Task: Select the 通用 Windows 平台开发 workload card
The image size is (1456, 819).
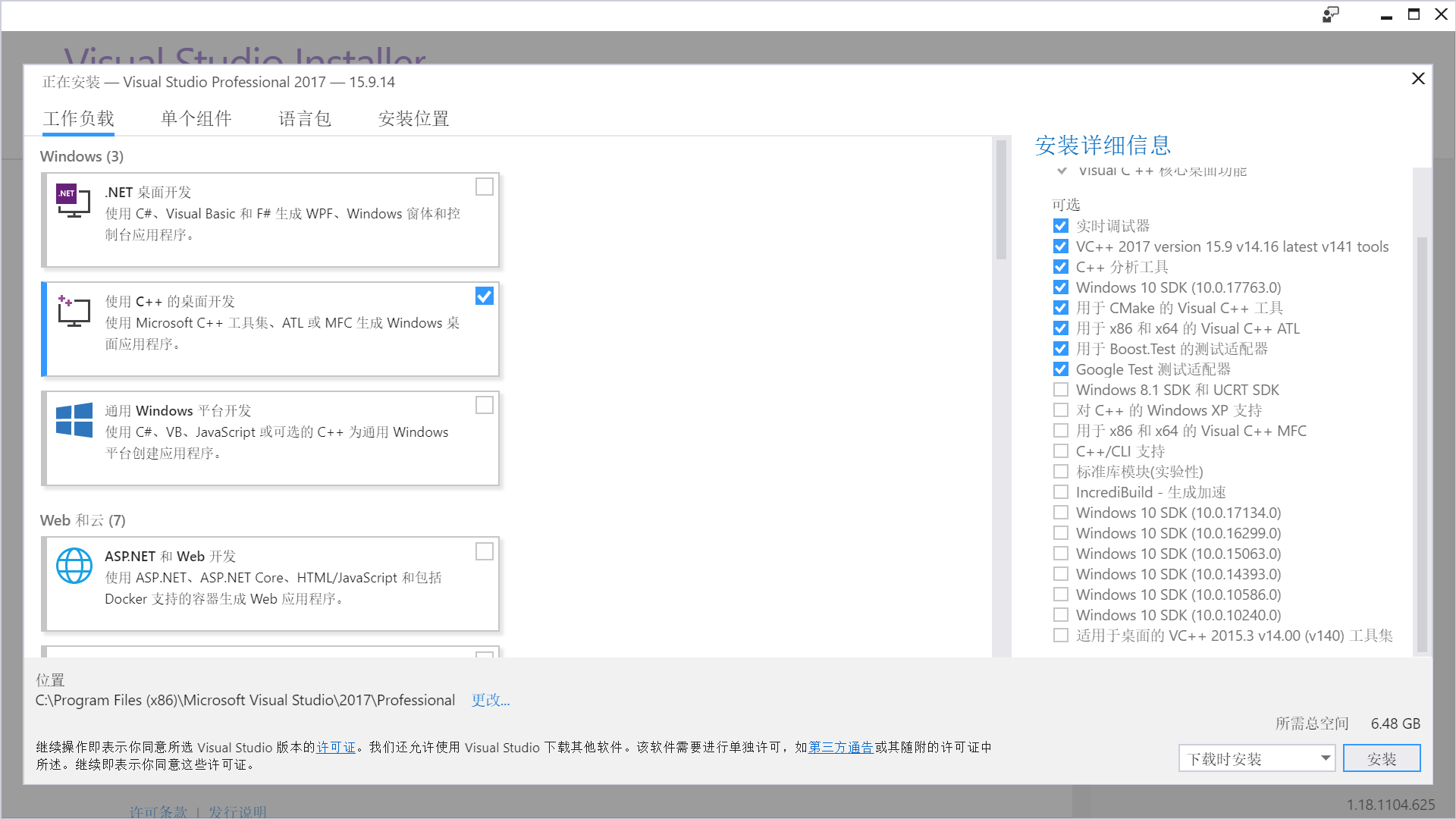Action: [x=271, y=438]
